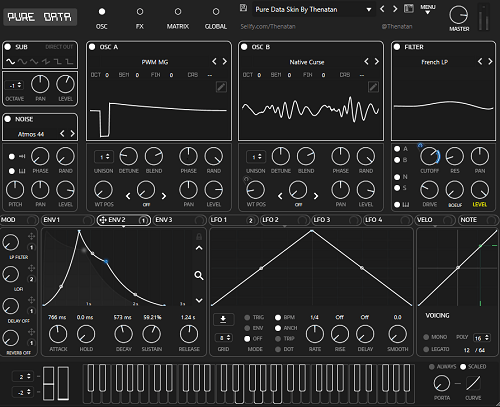The image size is (500, 407).
Task: Click drag-assign crosshair beside DELAY OFF knob
Action: pos(31,300)
